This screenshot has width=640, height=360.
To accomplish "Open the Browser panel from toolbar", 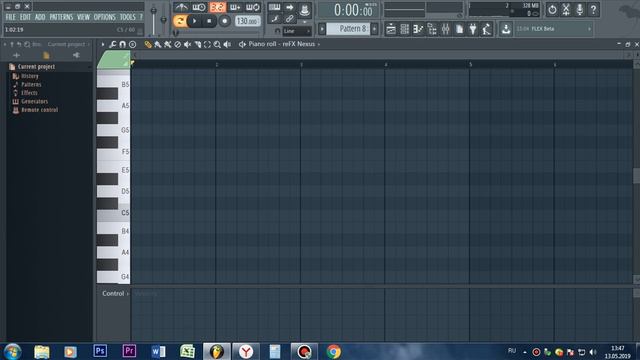I will (432, 29).
